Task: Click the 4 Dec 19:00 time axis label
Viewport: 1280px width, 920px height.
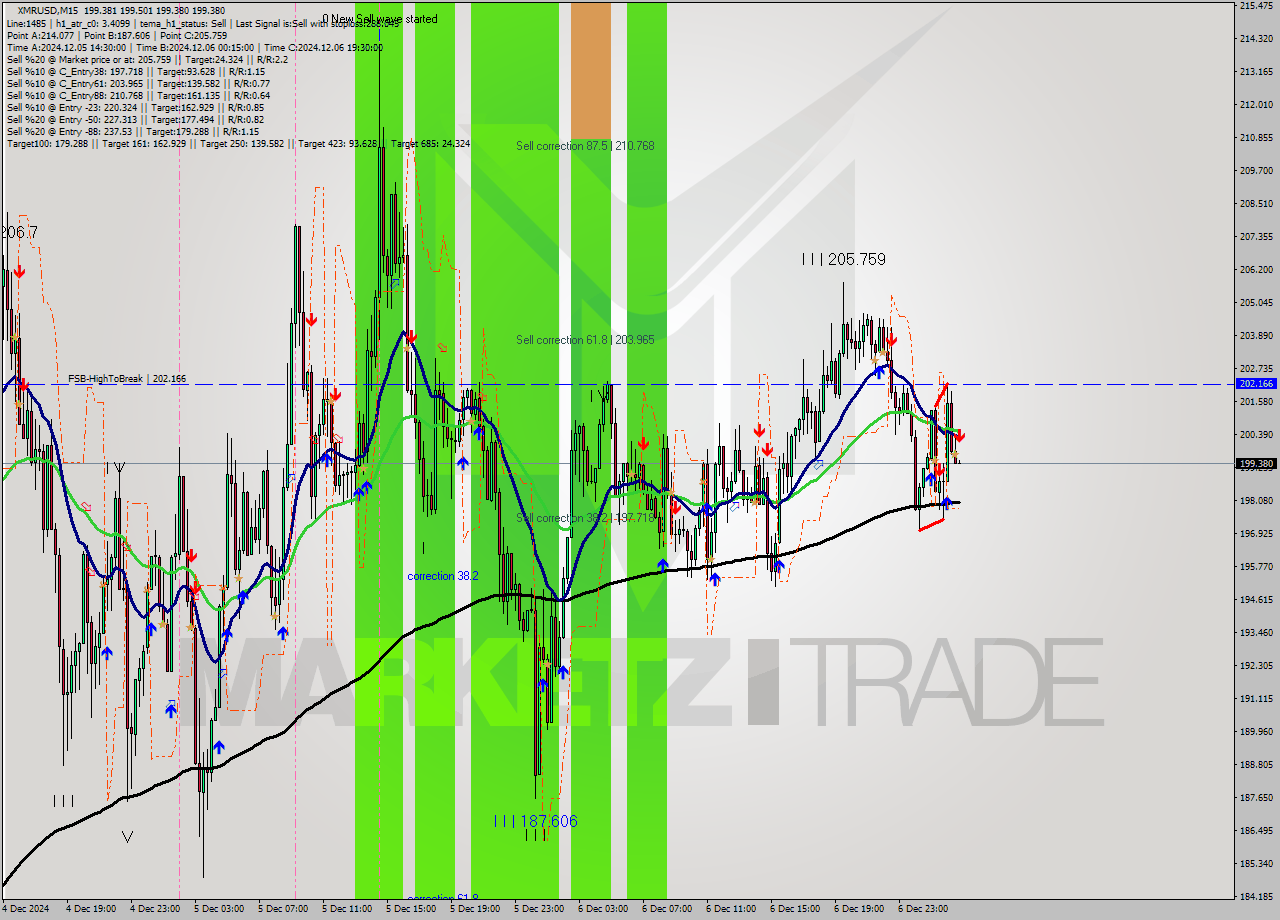Action: [x=91, y=909]
